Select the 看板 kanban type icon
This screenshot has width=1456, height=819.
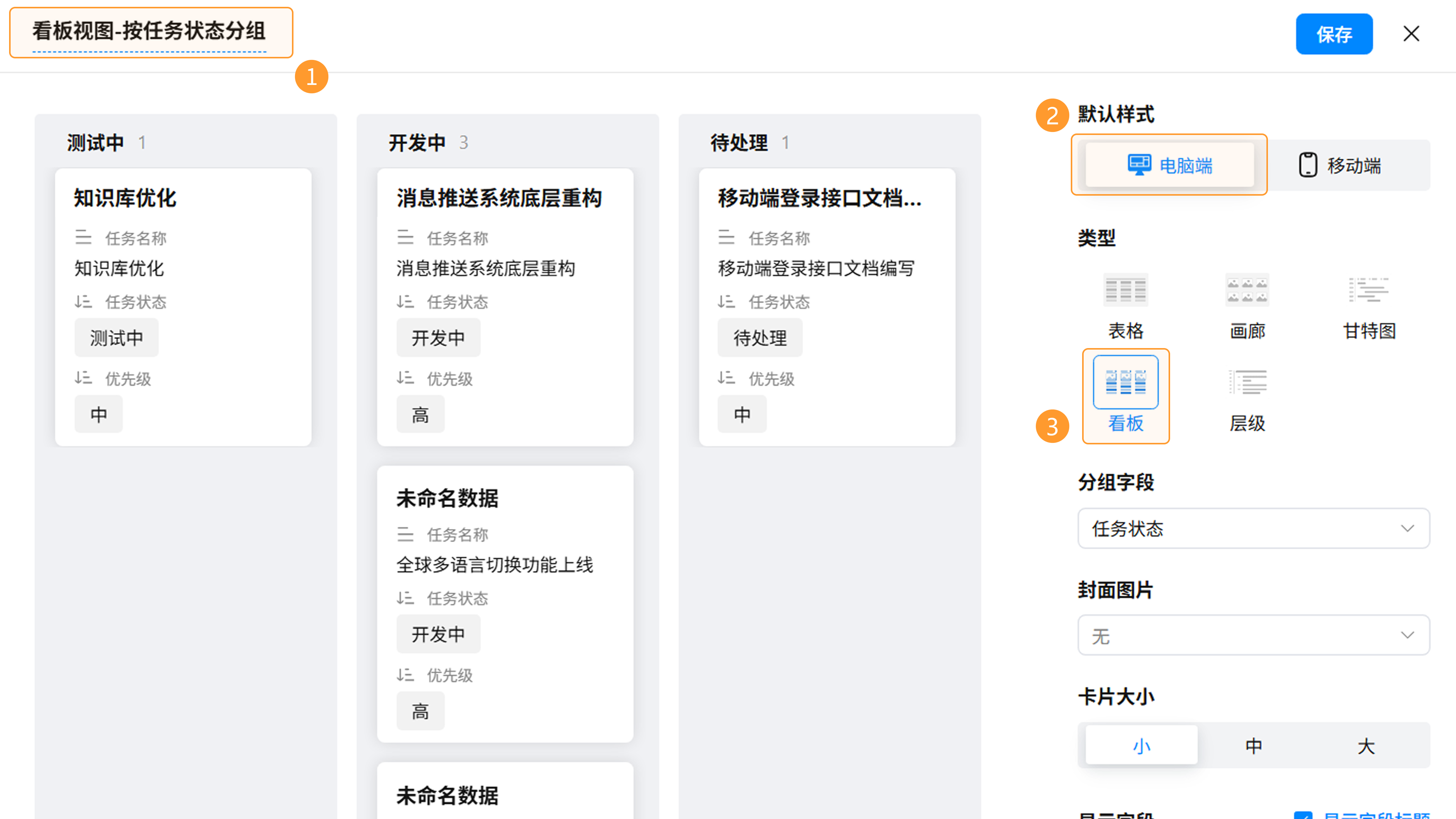point(1125,383)
